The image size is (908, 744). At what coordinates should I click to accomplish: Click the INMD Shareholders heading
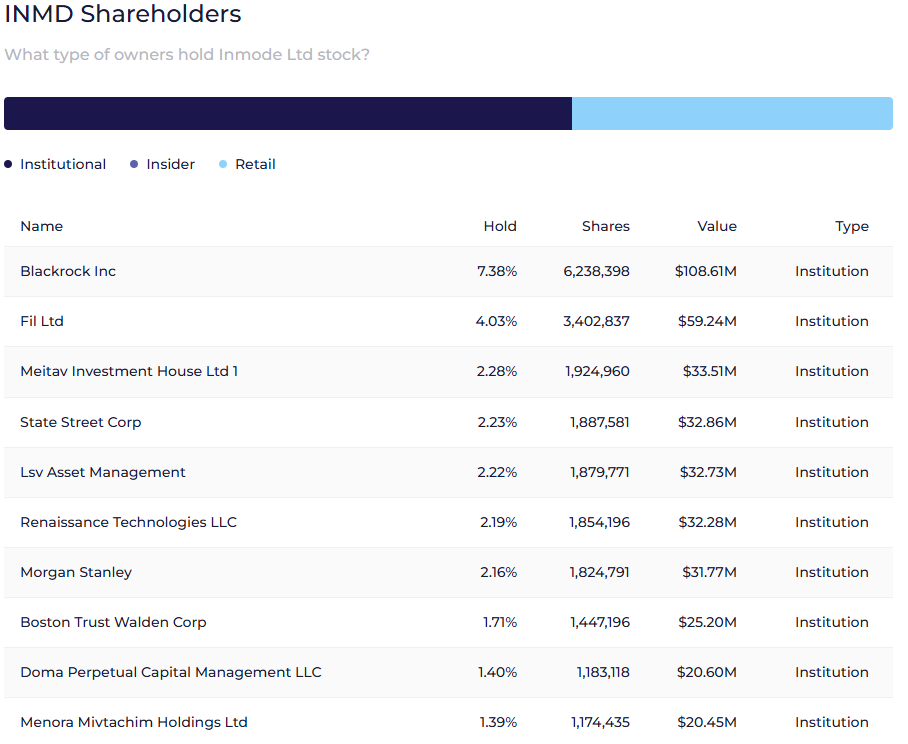tap(123, 14)
